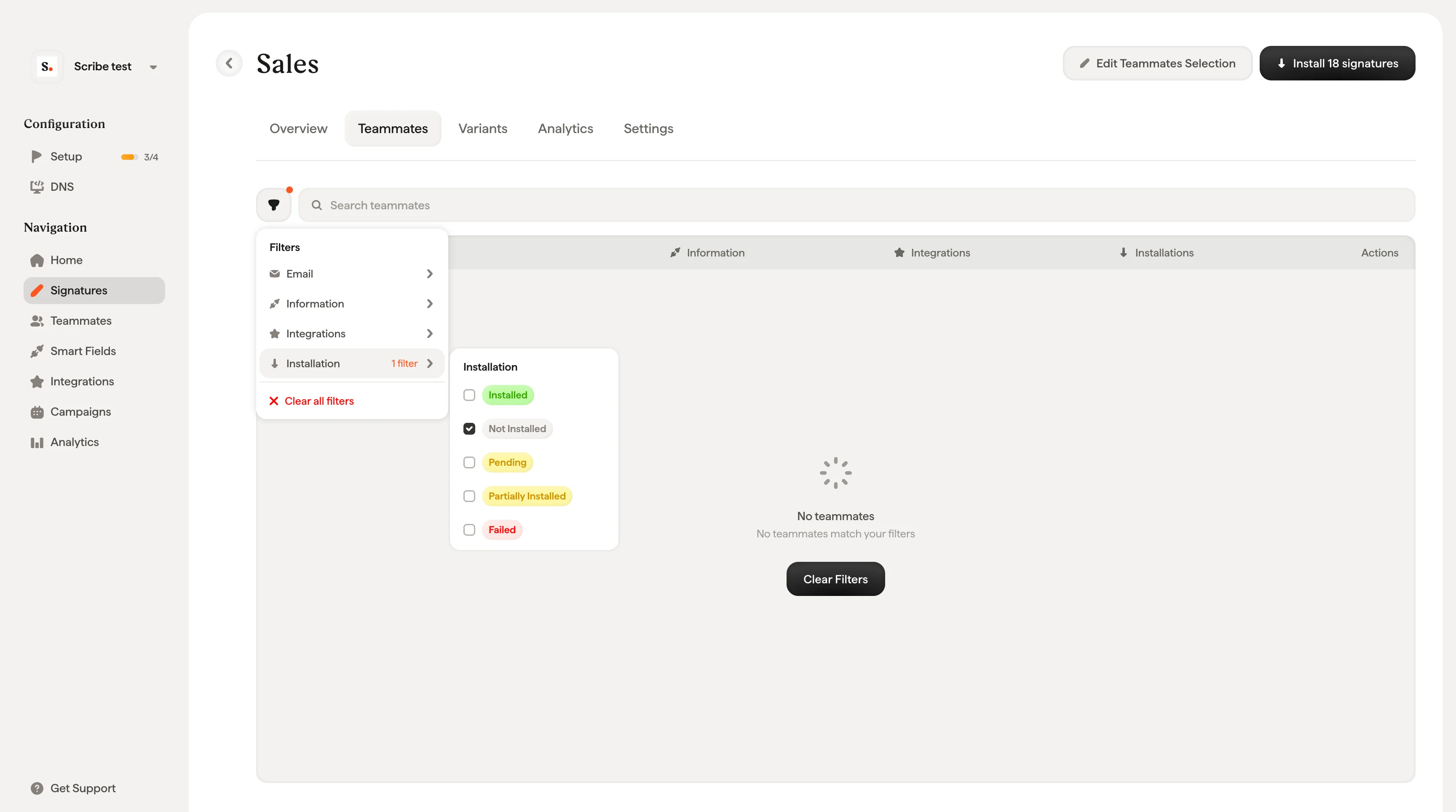This screenshot has width=1456, height=812.
Task: Click Install 18 signatures button
Action: click(1337, 63)
